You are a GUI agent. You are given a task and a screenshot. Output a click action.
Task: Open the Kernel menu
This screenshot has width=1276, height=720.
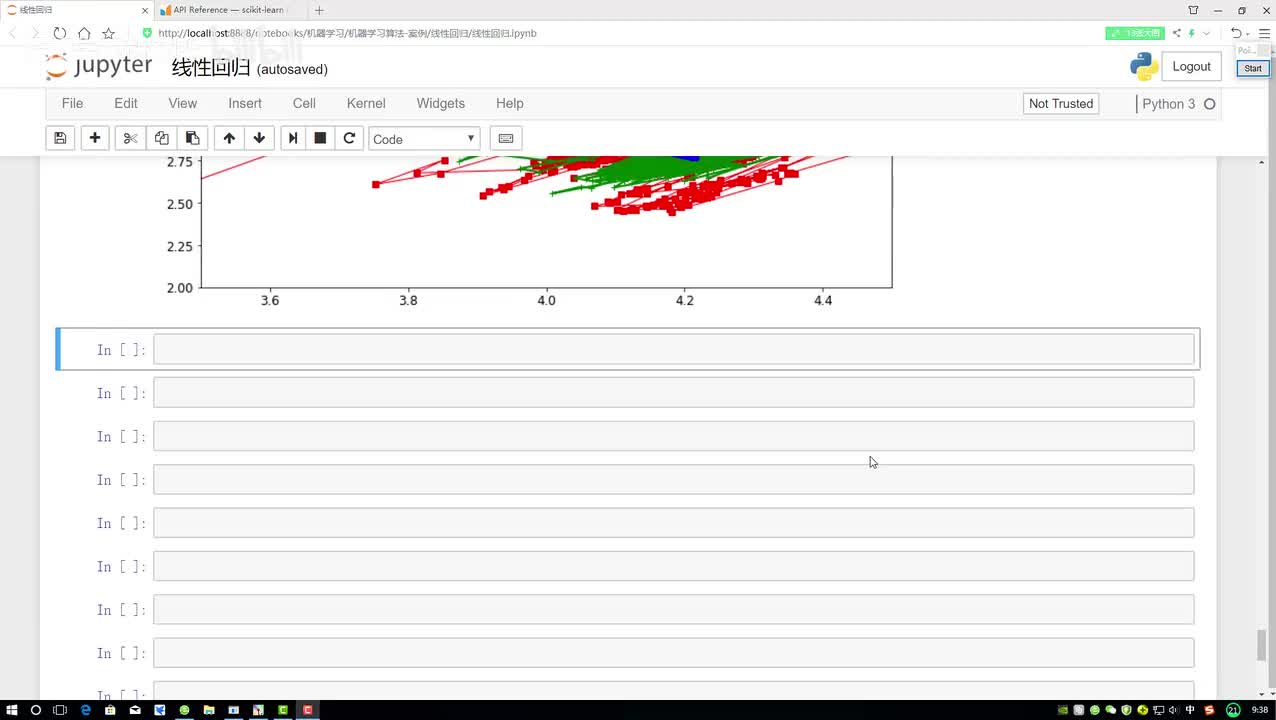(x=366, y=103)
